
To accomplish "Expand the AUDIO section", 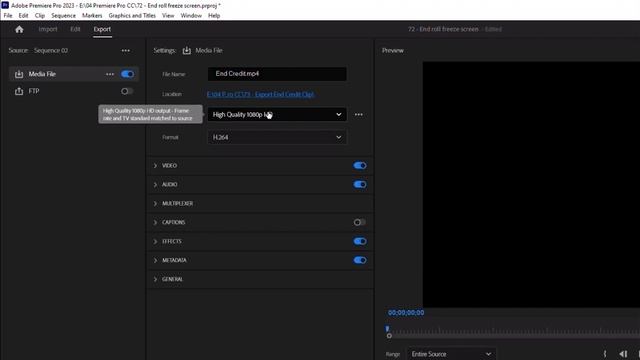I will (x=155, y=184).
